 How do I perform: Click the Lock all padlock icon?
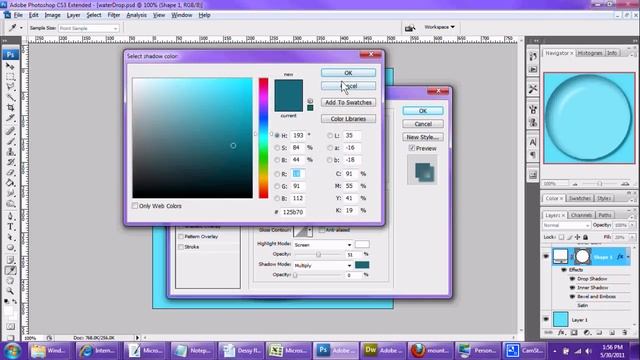585,237
